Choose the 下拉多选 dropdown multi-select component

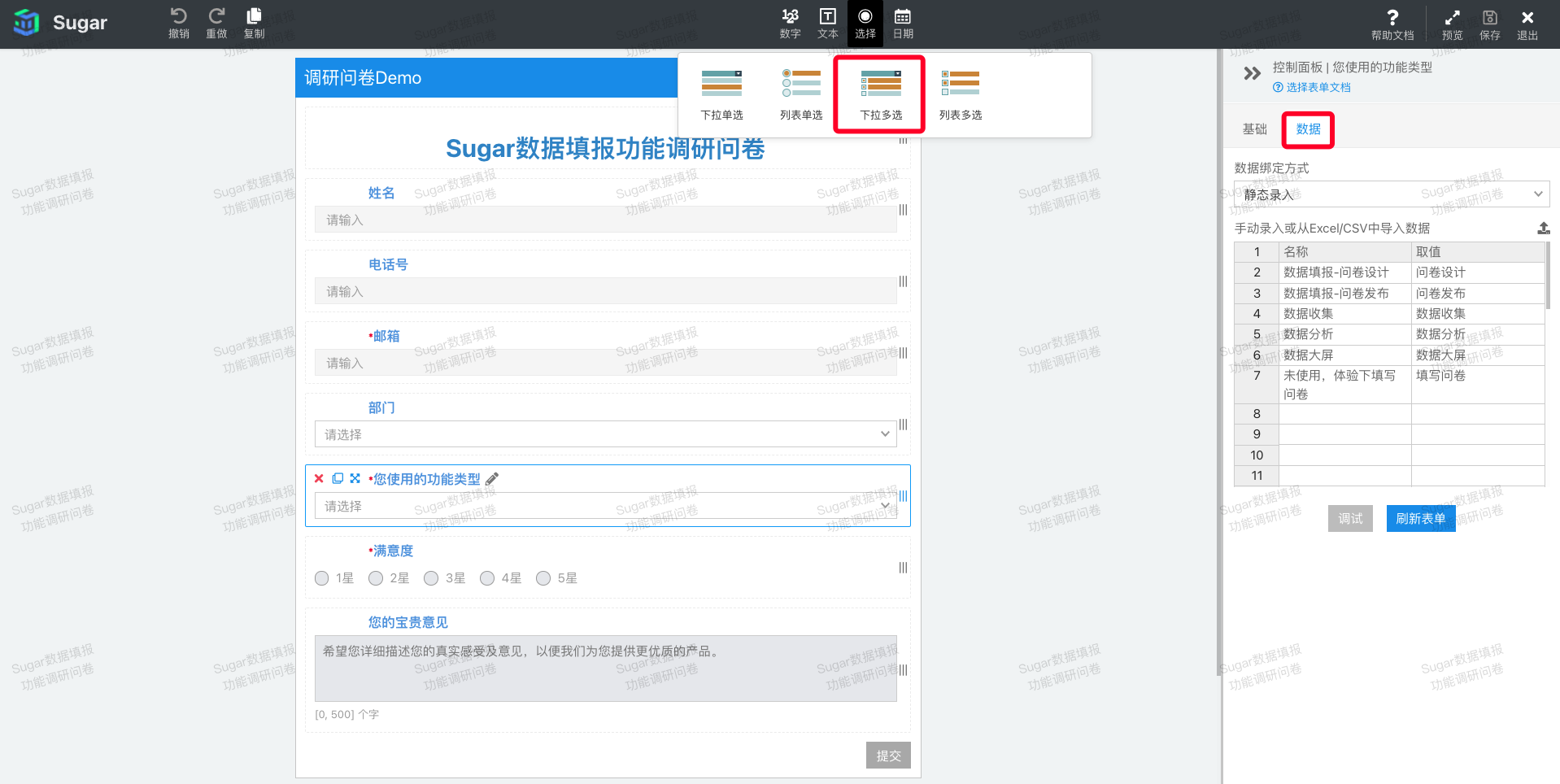click(881, 94)
